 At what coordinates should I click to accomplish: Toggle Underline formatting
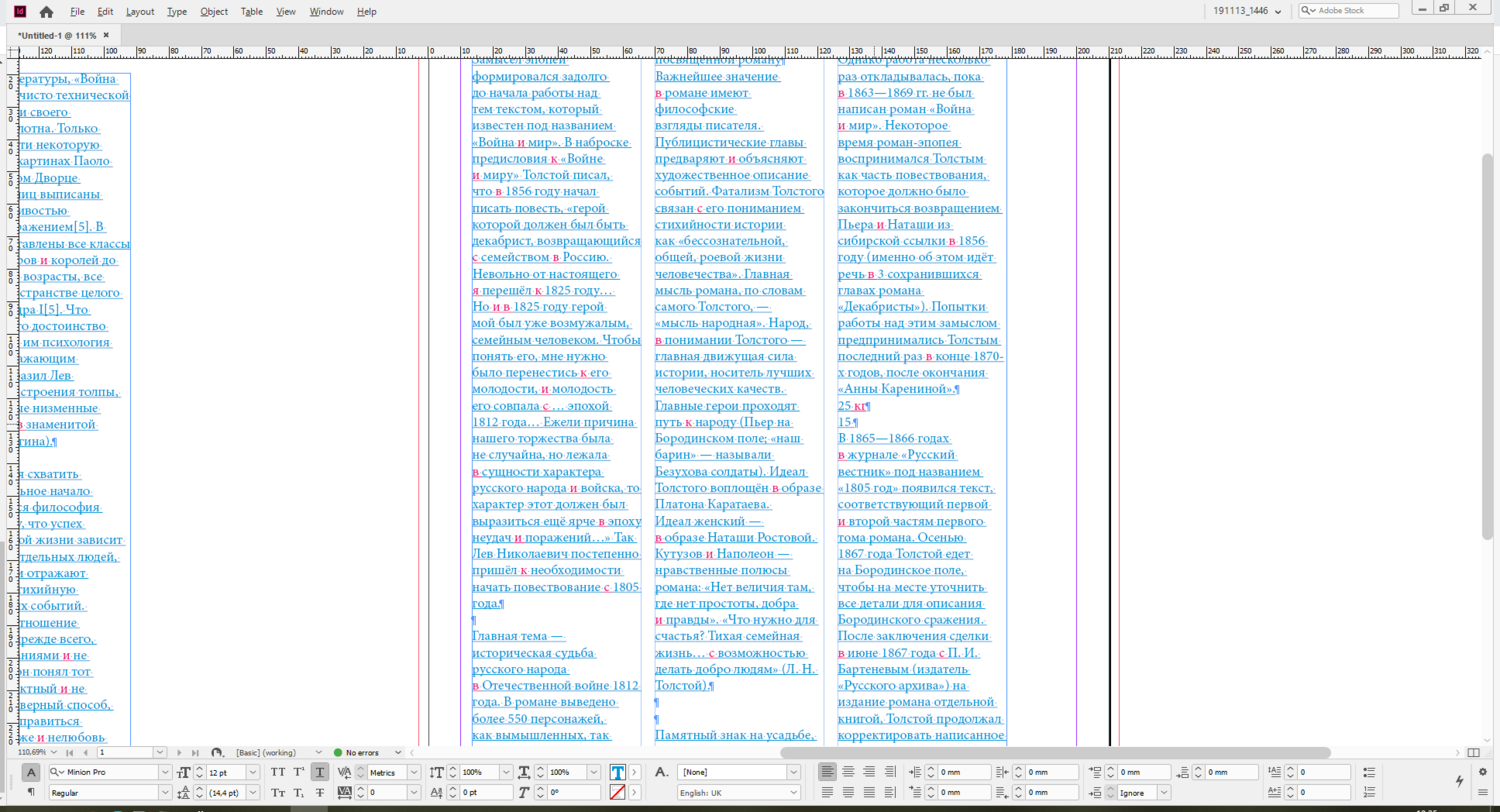pos(319,772)
